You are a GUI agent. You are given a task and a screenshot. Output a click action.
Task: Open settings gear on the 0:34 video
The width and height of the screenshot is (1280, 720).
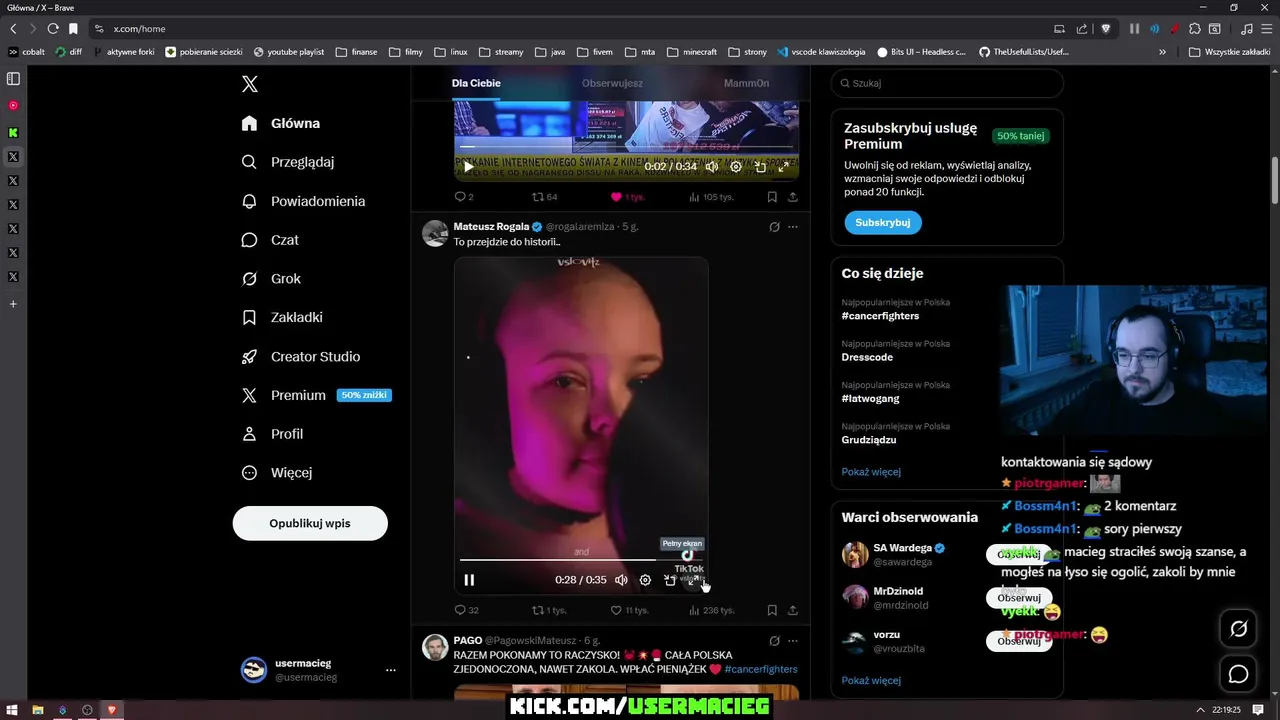(736, 167)
